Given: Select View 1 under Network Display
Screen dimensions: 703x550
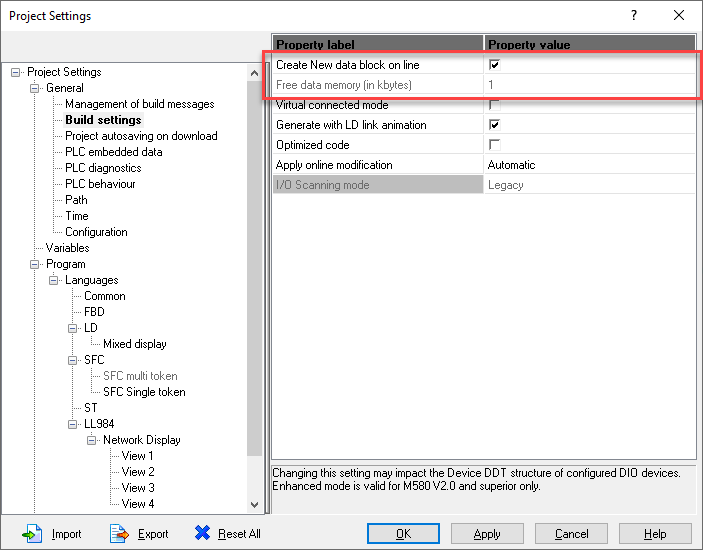Looking at the screenshot, I should (137, 456).
